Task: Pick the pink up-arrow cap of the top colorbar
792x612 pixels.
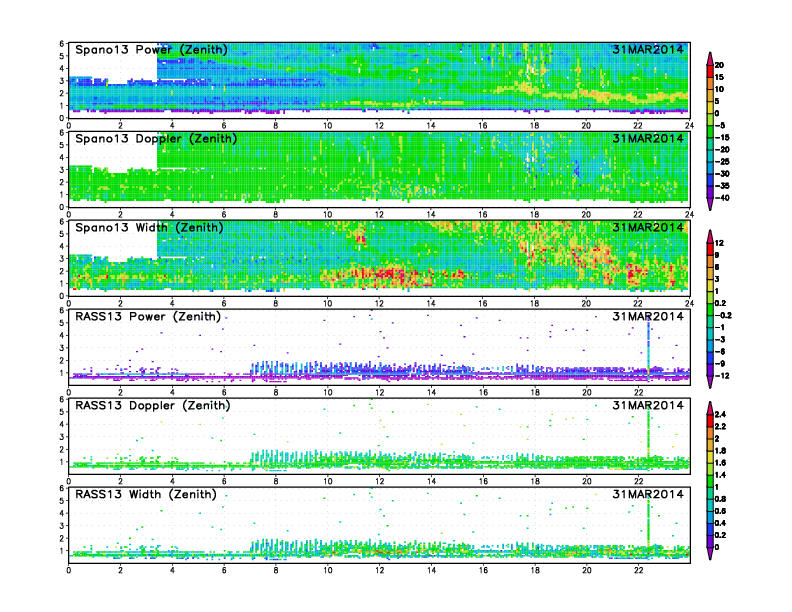Action: 710,59
